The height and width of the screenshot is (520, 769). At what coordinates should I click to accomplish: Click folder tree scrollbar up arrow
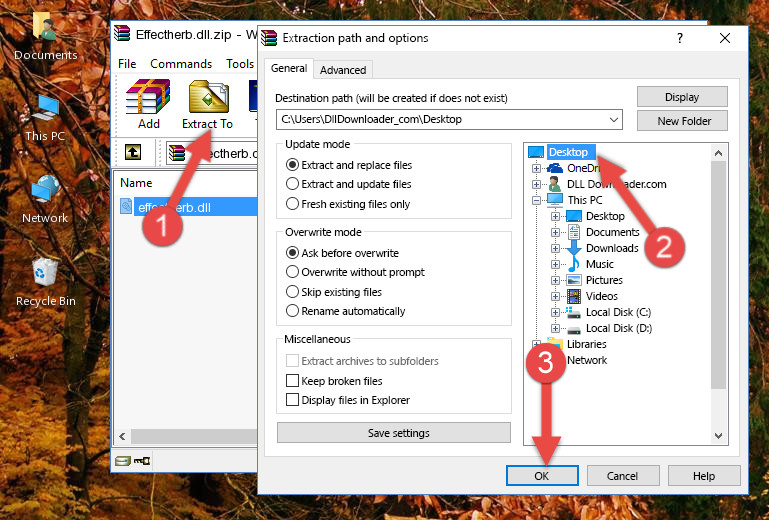tap(718, 153)
